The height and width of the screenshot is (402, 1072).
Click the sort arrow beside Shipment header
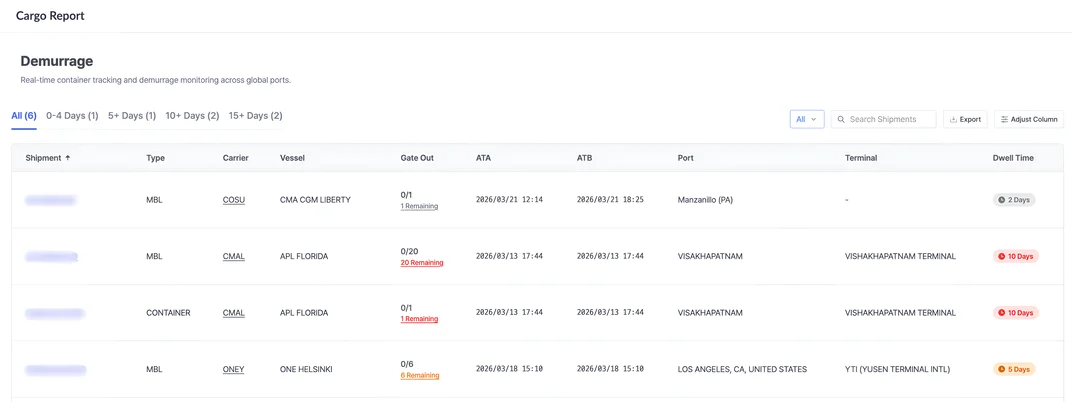click(x=67, y=158)
